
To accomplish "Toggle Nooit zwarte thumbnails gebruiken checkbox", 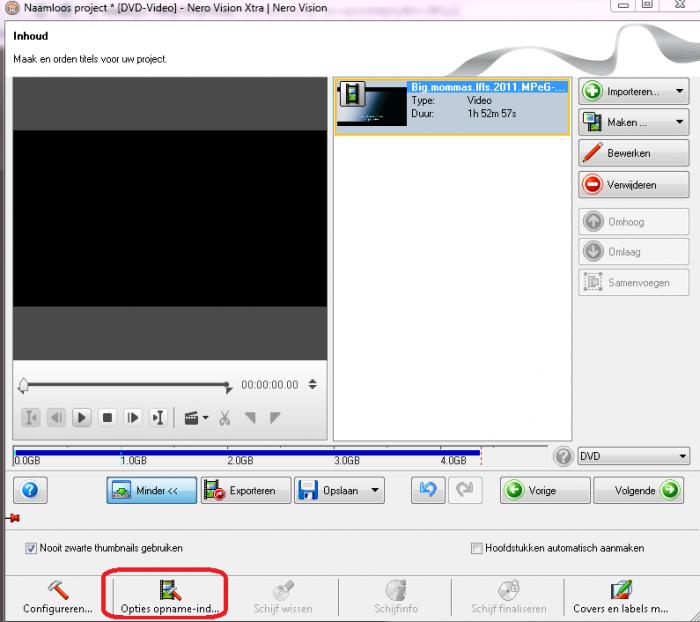I will point(30,548).
